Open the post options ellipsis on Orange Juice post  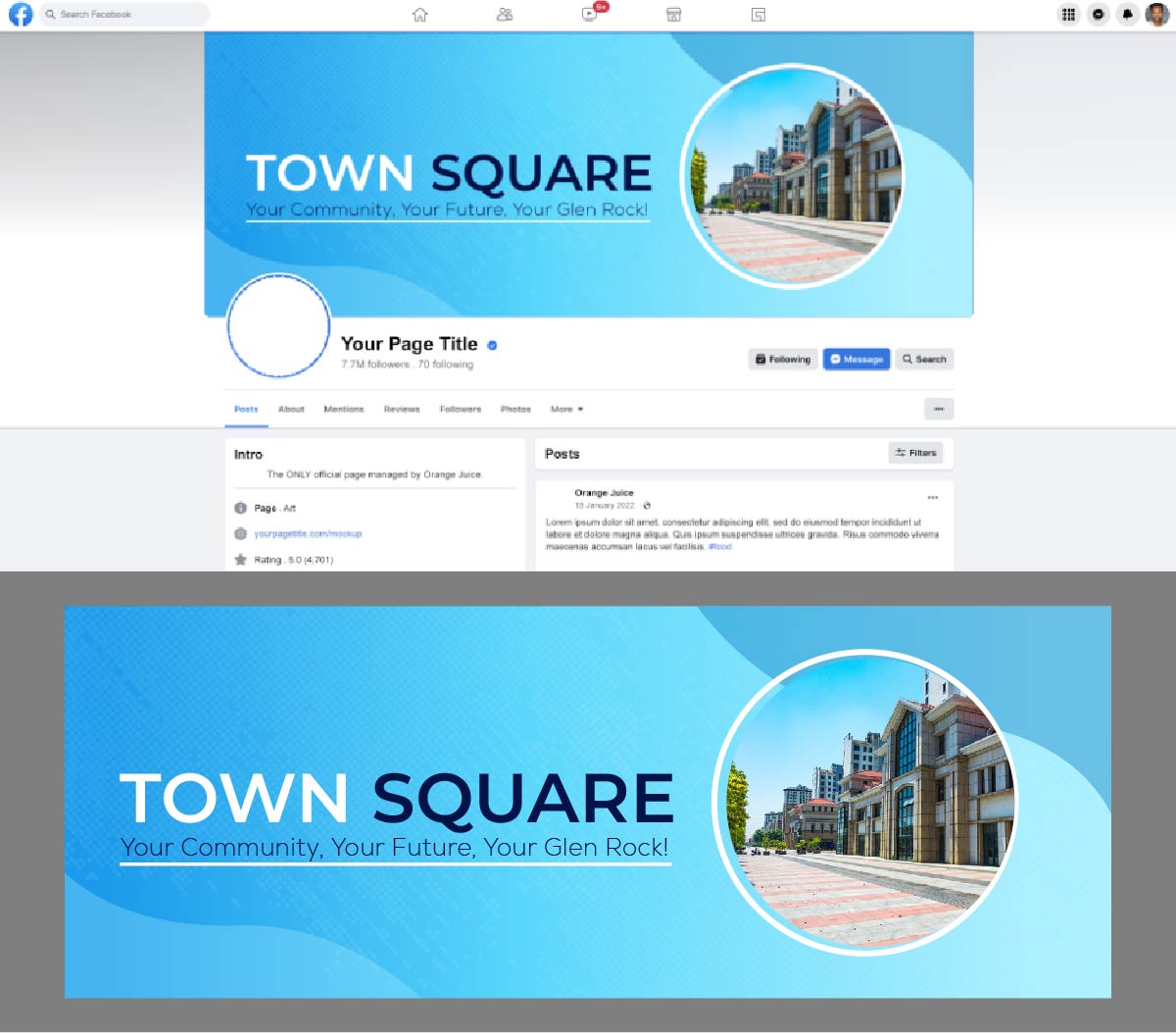(x=932, y=497)
